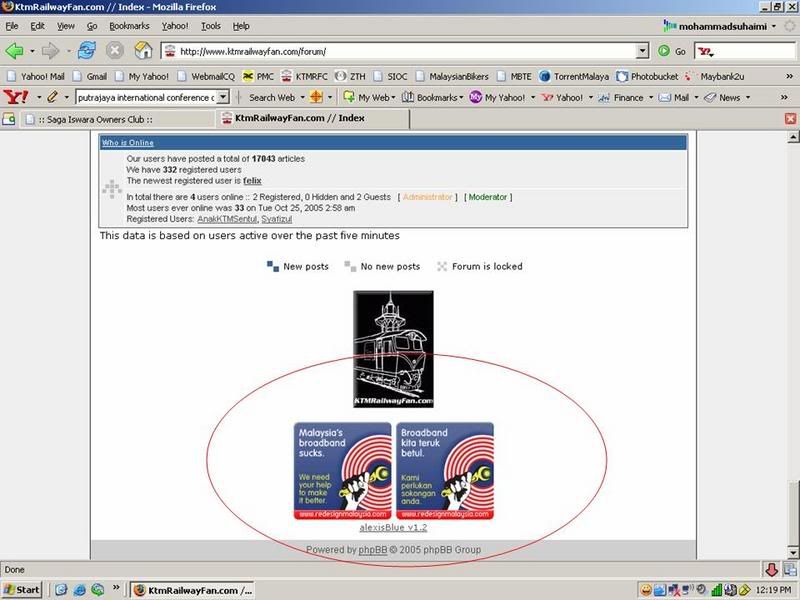Click the KTMRailwayFan.com train logo image
This screenshot has width=800, height=600.
point(393,349)
